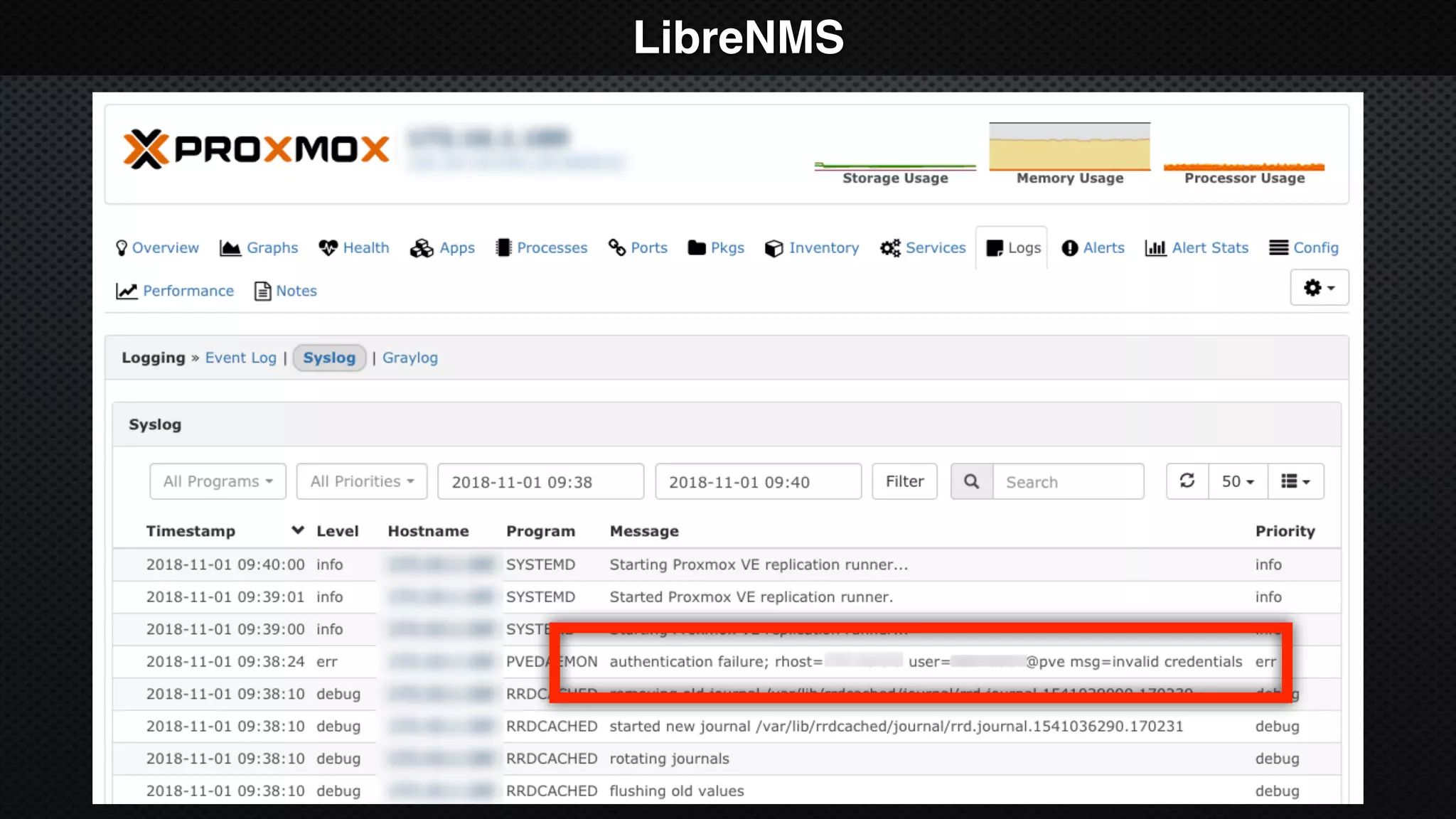
Task: Open the 50 rows-per-page dropdown
Action: tap(1238, 481)
